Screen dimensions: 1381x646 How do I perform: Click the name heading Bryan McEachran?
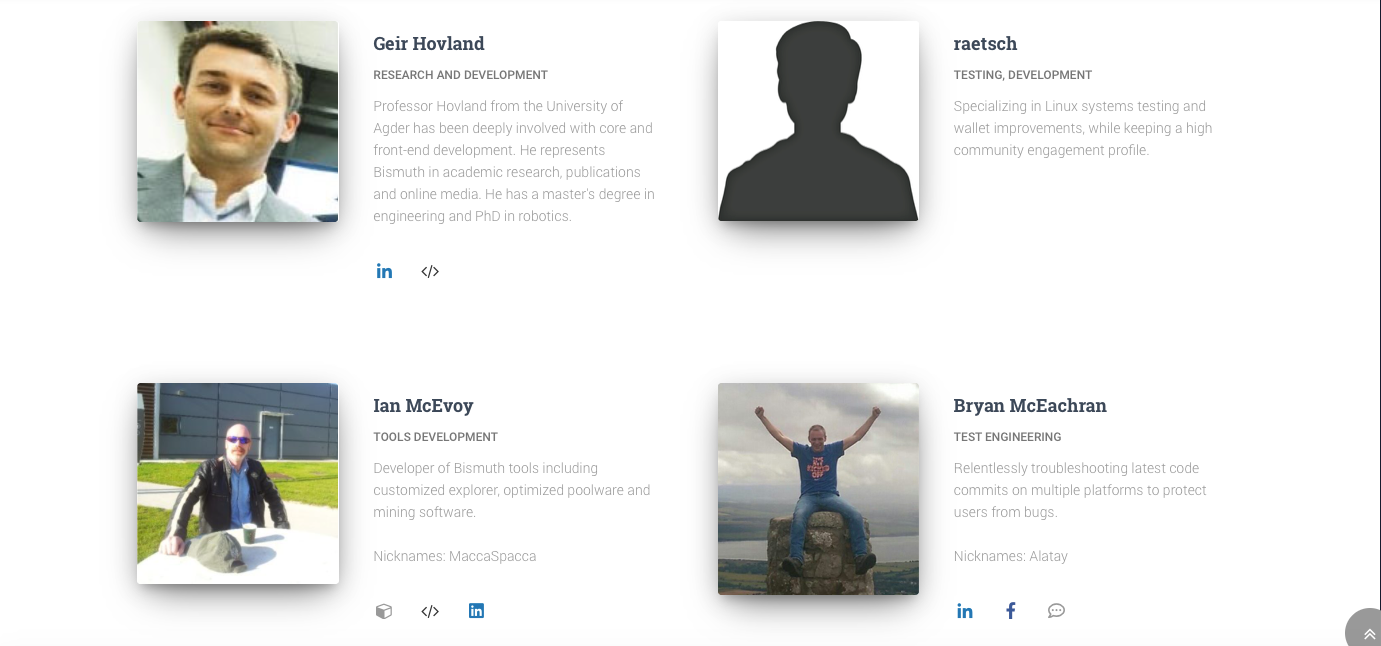(x=1030, y=406)
